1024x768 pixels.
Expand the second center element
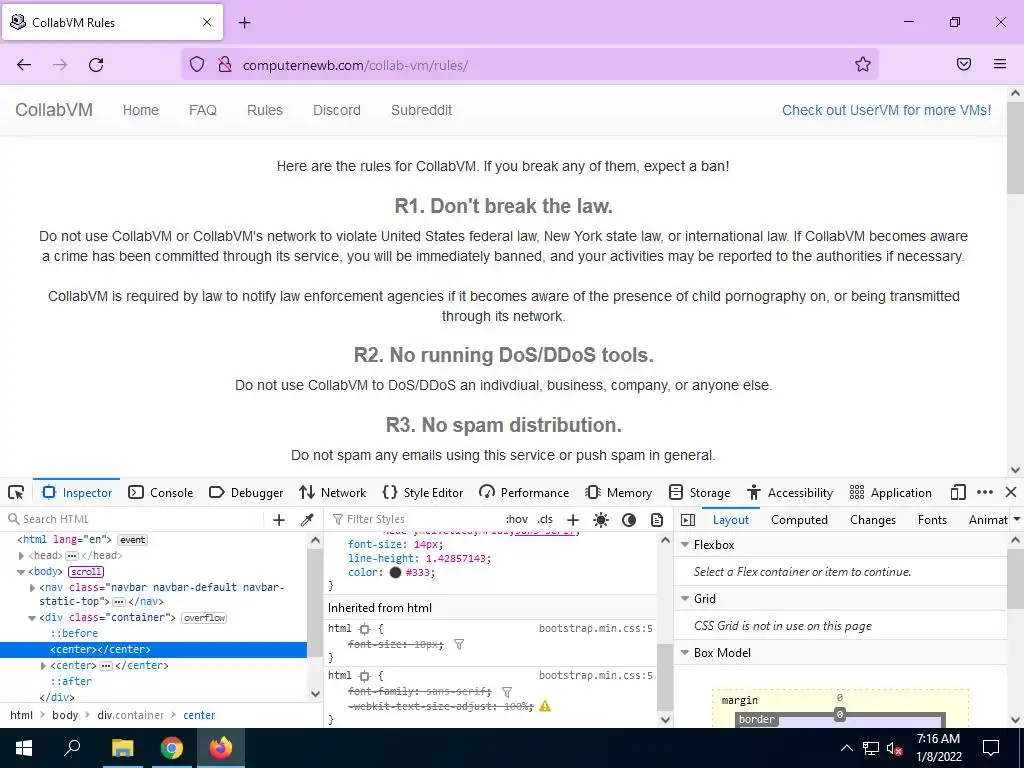coord(43,665)
